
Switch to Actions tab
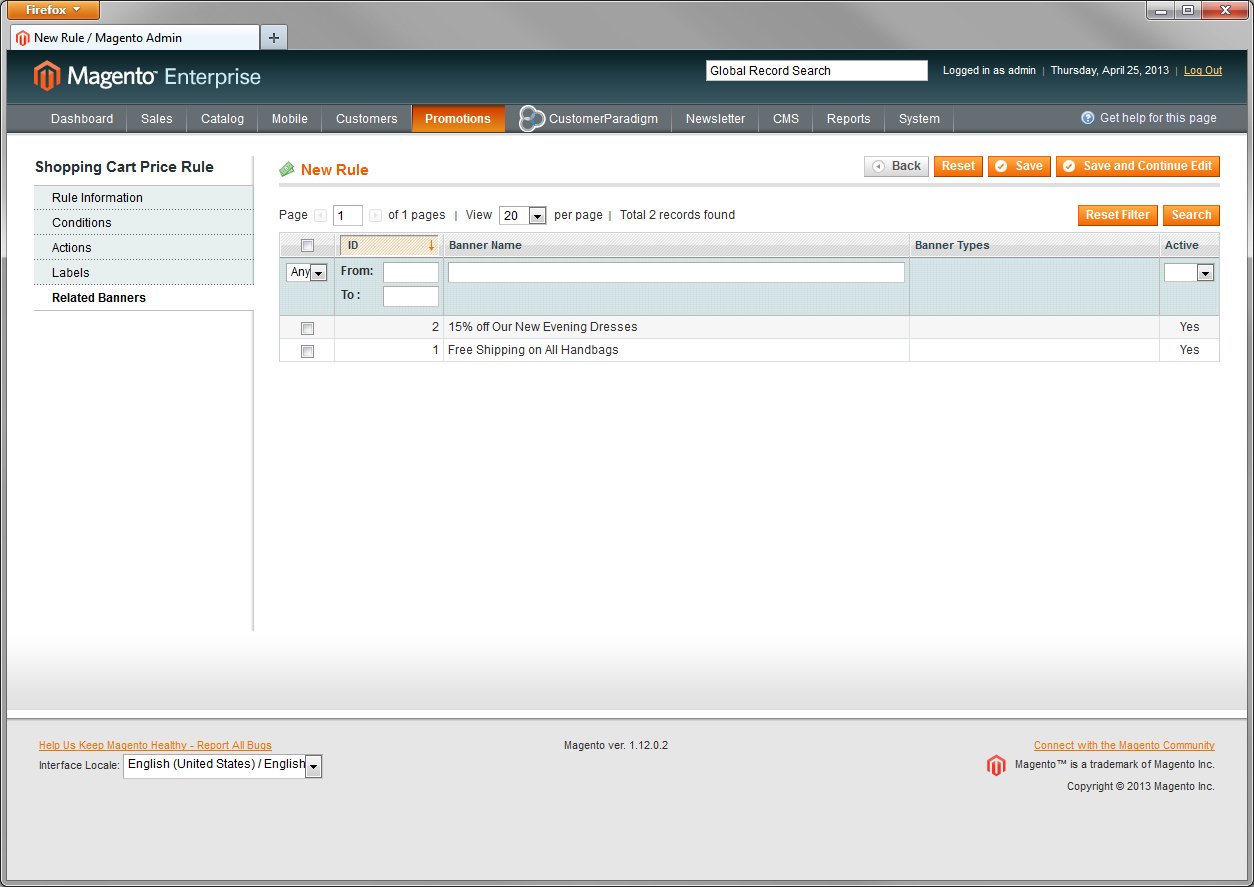(x=144, y=248)
